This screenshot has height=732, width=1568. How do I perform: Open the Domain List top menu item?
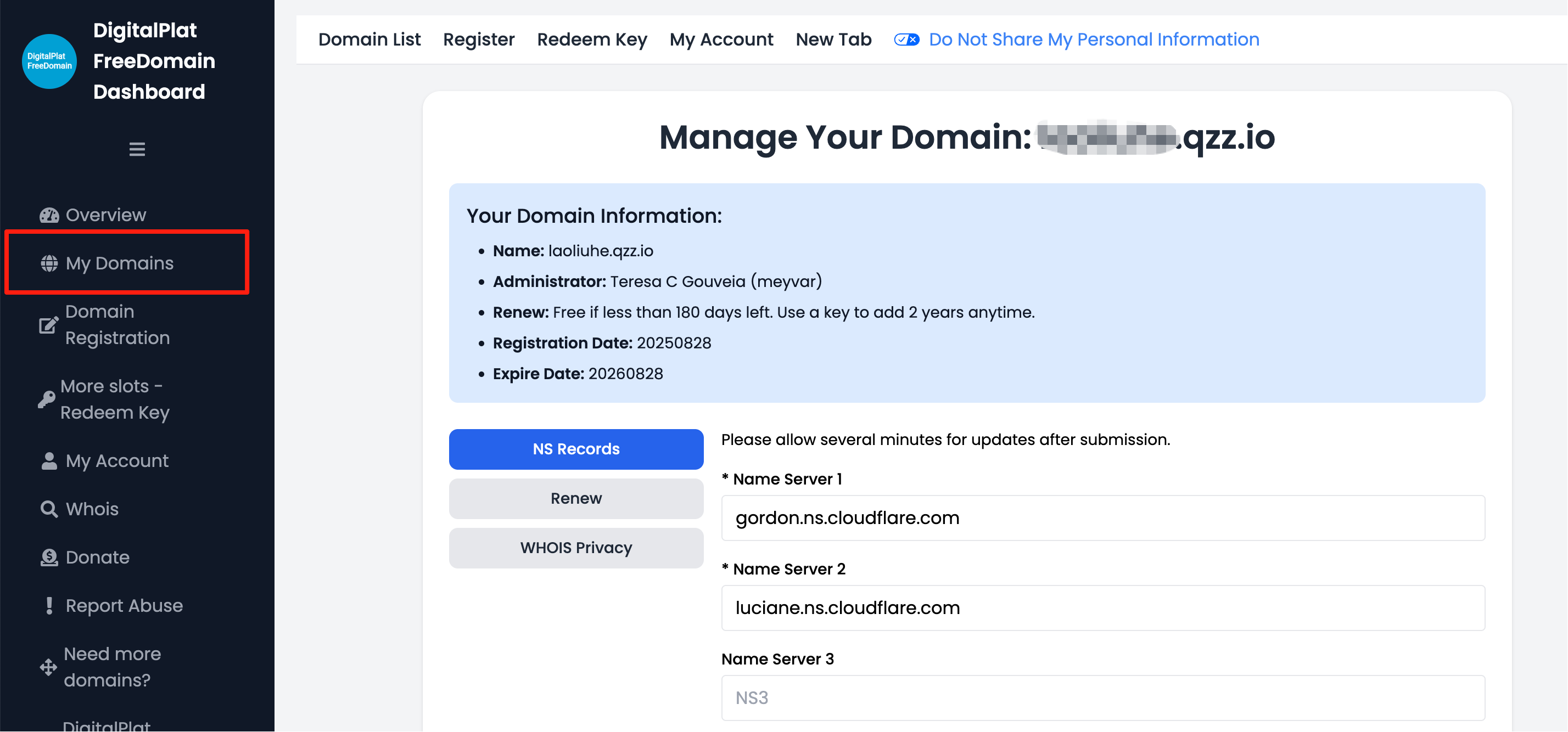click(x=369, y=40)
